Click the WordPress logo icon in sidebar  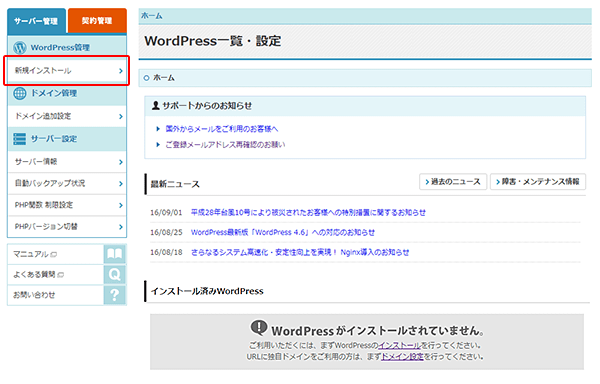coord(20,48)
